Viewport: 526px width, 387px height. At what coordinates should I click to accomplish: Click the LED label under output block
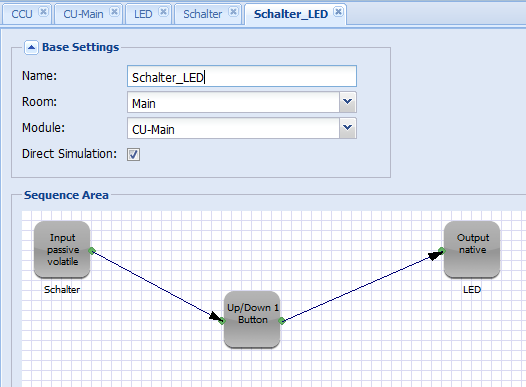tap(472, 289)
